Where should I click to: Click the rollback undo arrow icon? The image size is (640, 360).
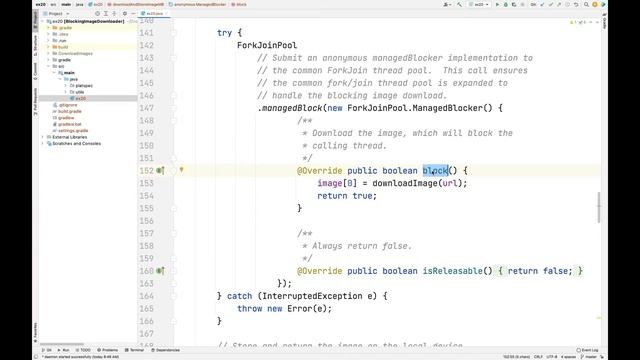[x=576, y=4]
